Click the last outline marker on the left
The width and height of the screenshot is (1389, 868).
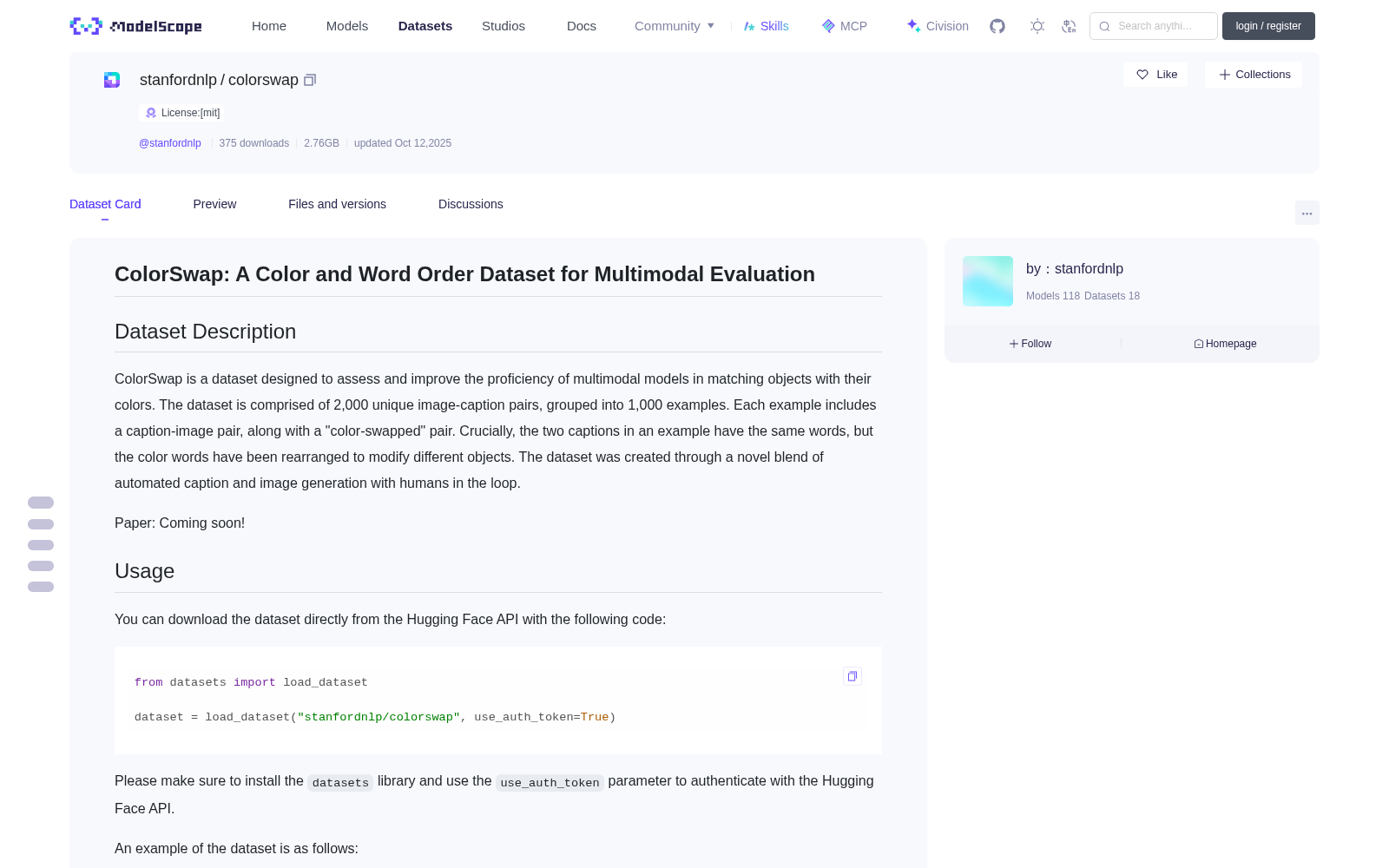point(41,587)
